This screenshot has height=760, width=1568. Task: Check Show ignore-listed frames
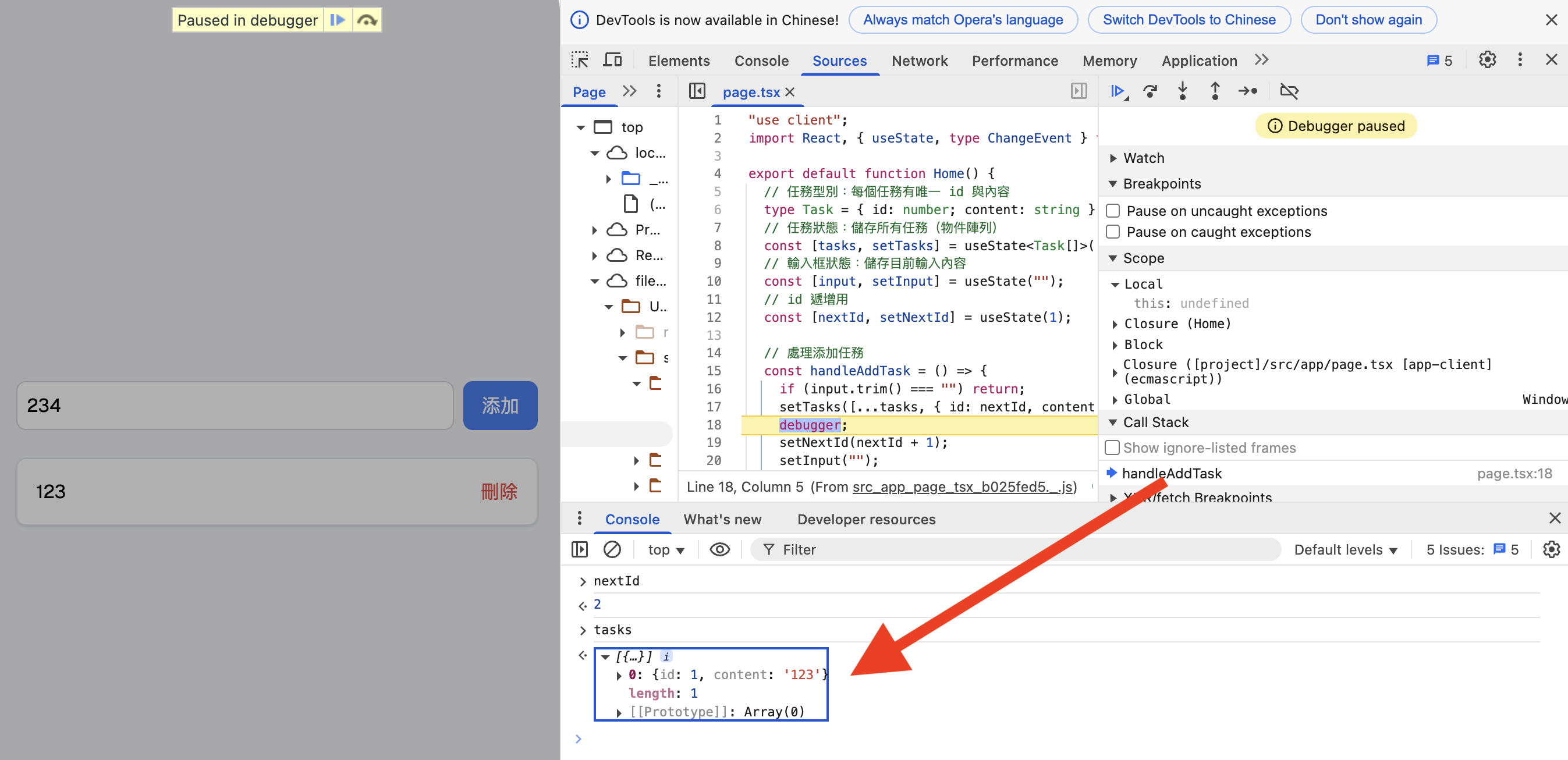pyautogui.click(x=1112, y=448)
